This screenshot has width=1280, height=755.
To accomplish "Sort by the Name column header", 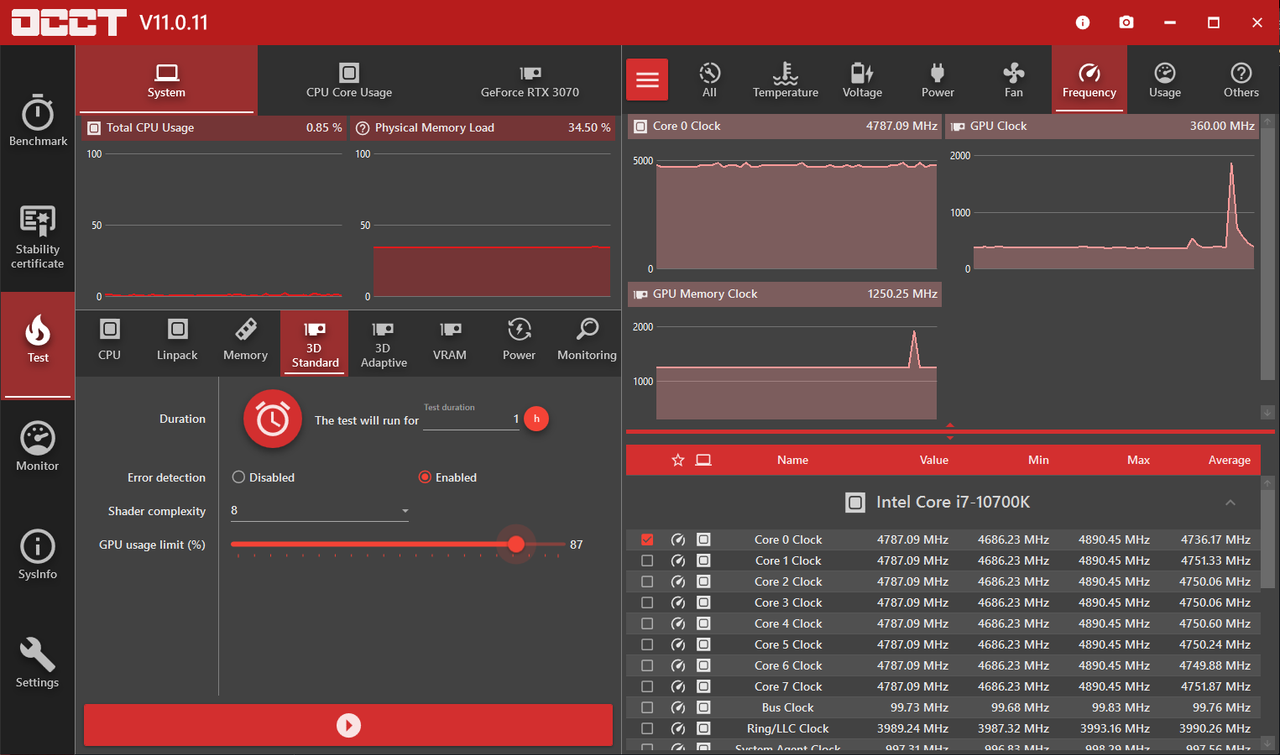I will click(792, 460).
